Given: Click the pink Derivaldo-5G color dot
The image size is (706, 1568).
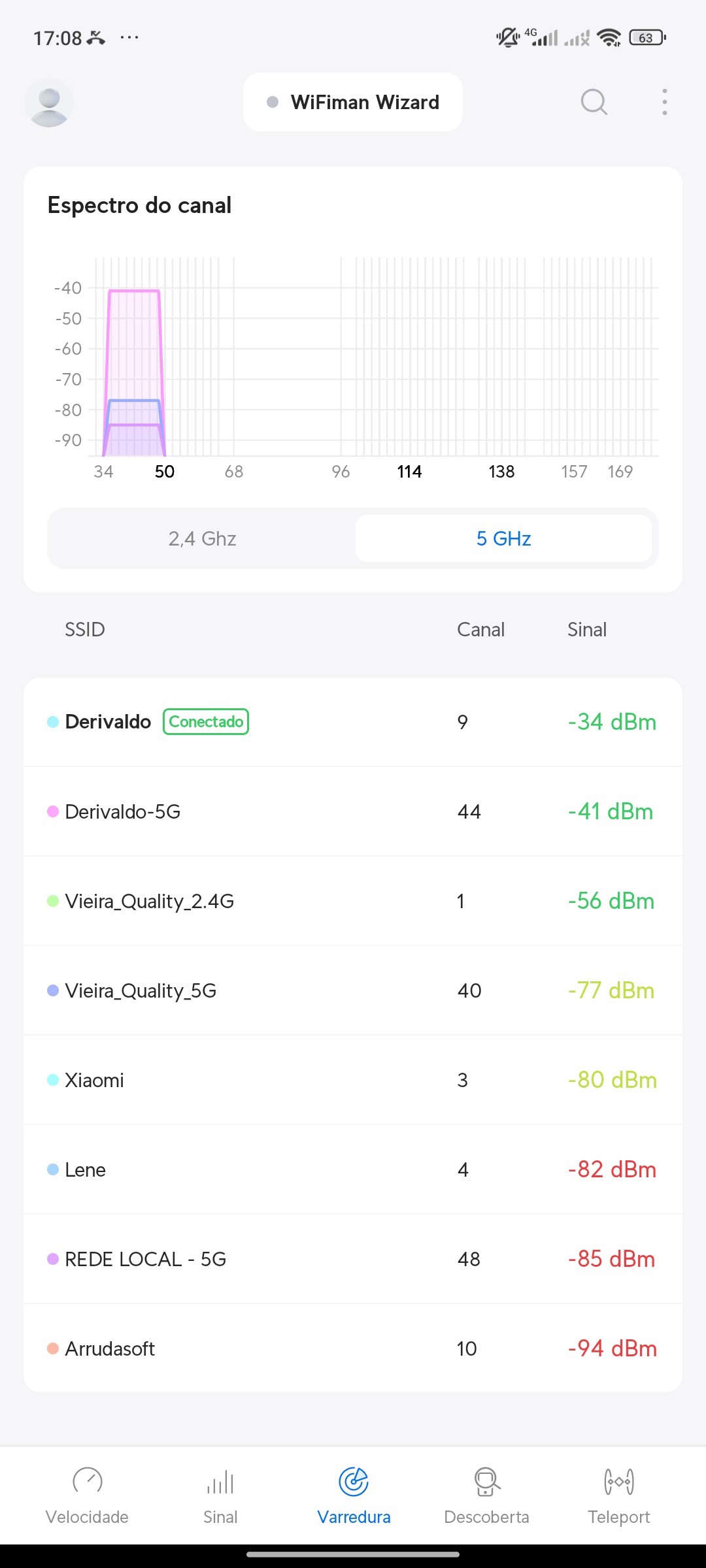Looking at the screenshot, I should (53, 811).
